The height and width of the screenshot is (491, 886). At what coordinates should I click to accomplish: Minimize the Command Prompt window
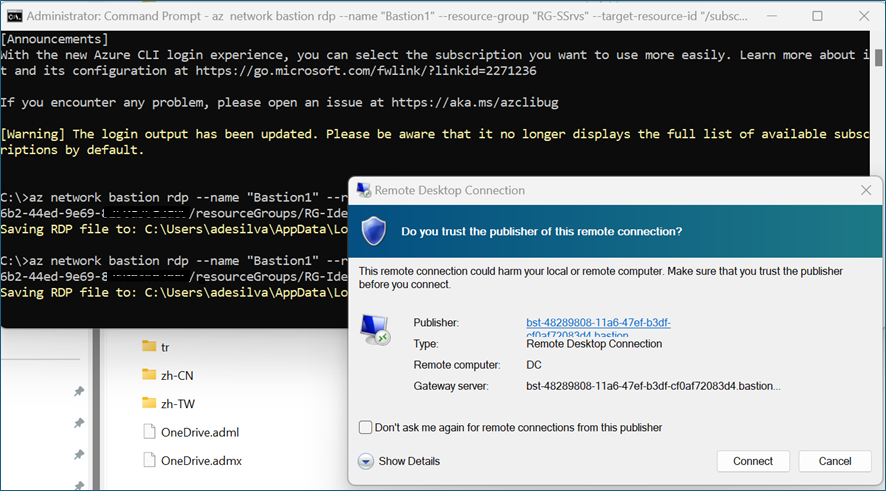772,16
